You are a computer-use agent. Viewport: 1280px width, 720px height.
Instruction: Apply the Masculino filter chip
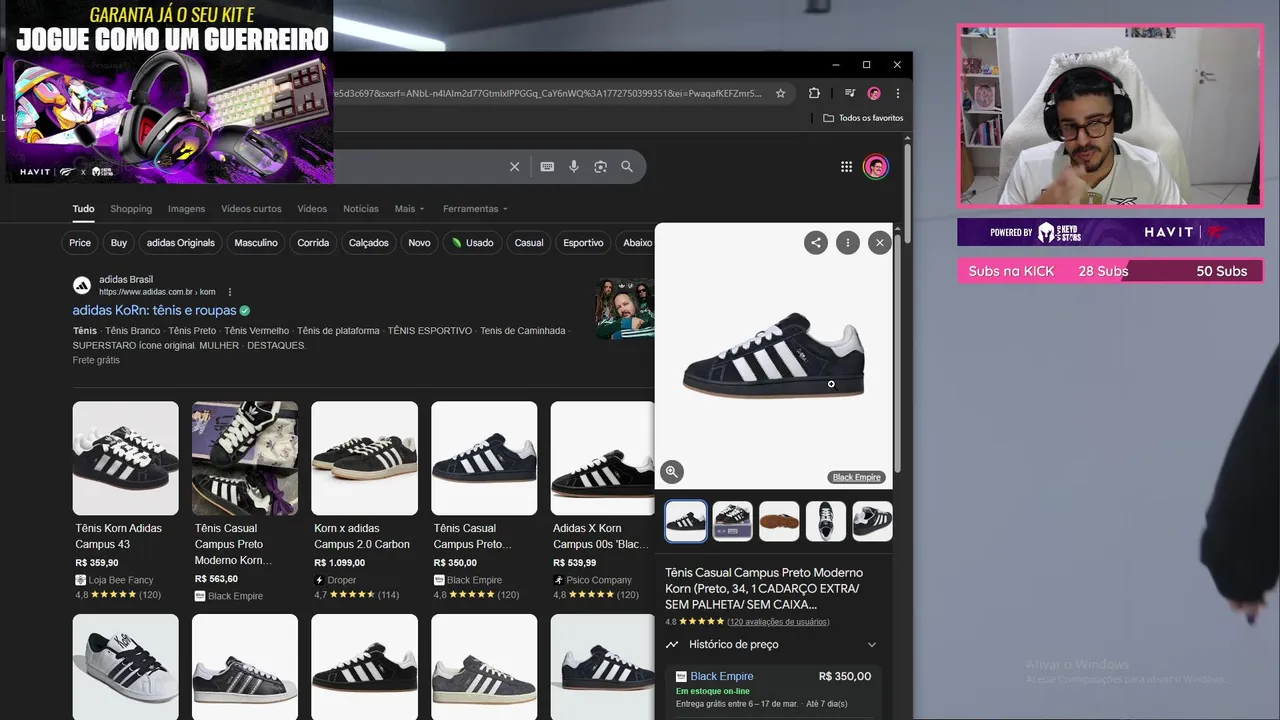256,243
